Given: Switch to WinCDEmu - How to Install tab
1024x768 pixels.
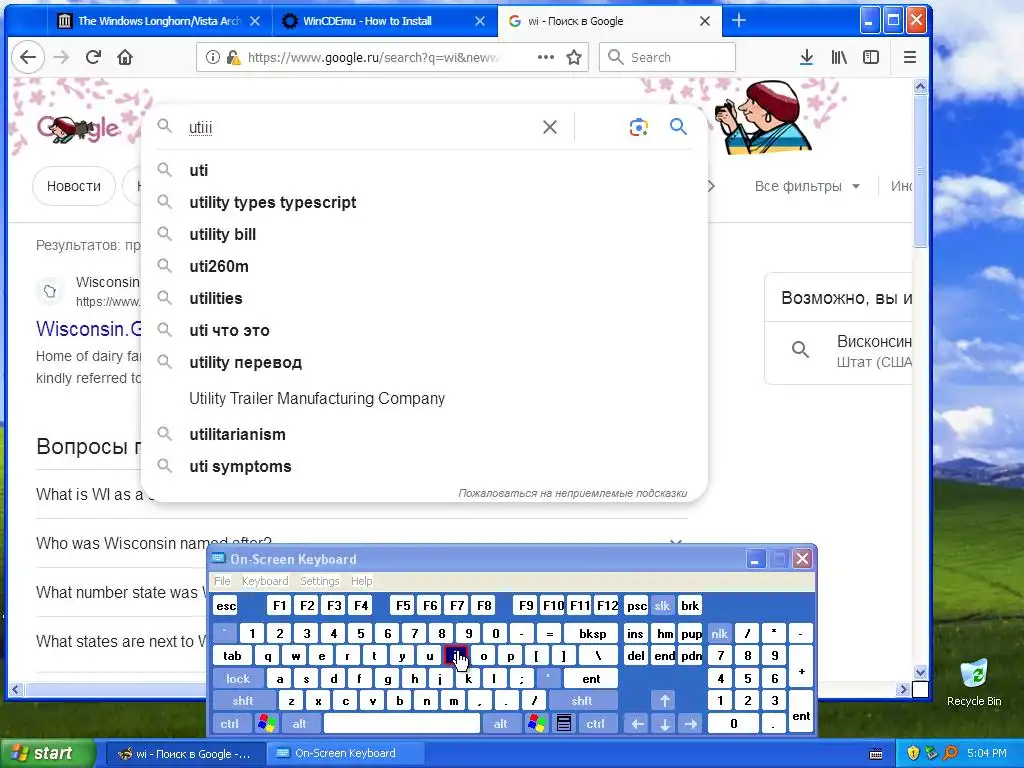Looking at the screenshot, I should pyautogui.click(x=383, y=21).
